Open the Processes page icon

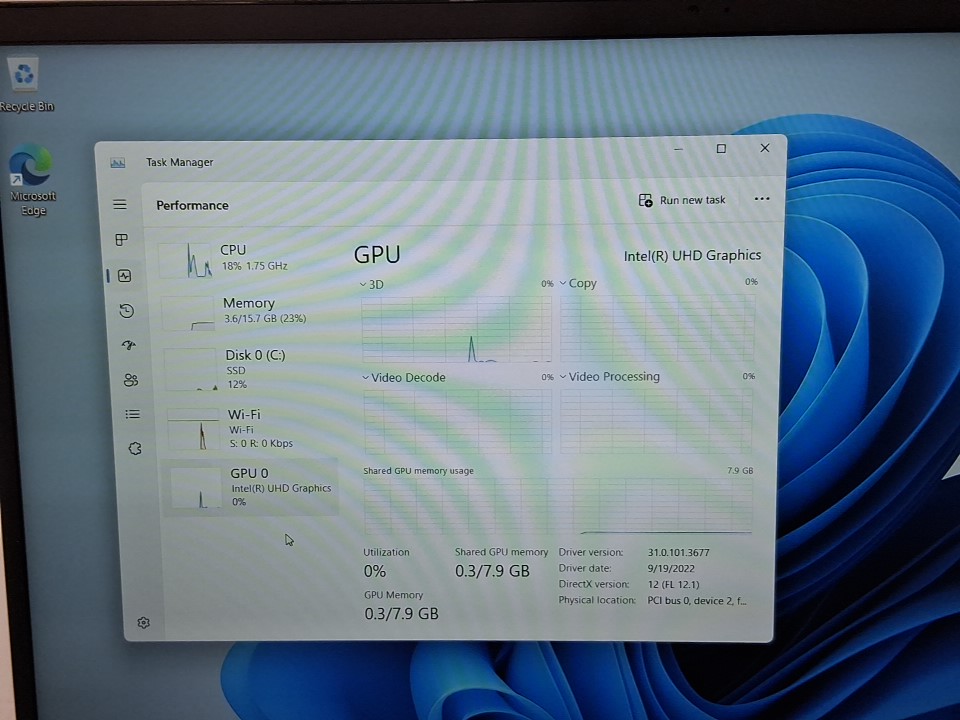(x=122, y=240)
